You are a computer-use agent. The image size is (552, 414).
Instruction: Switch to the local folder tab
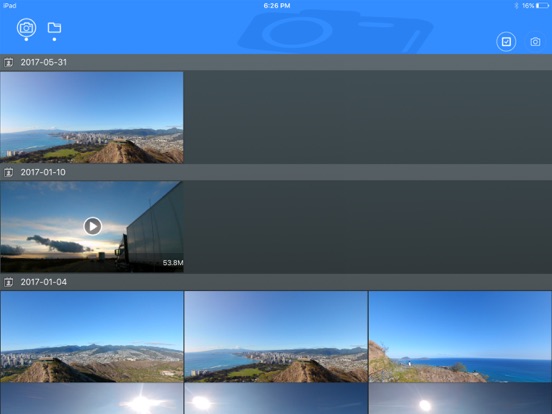click(x=54, y=28)
